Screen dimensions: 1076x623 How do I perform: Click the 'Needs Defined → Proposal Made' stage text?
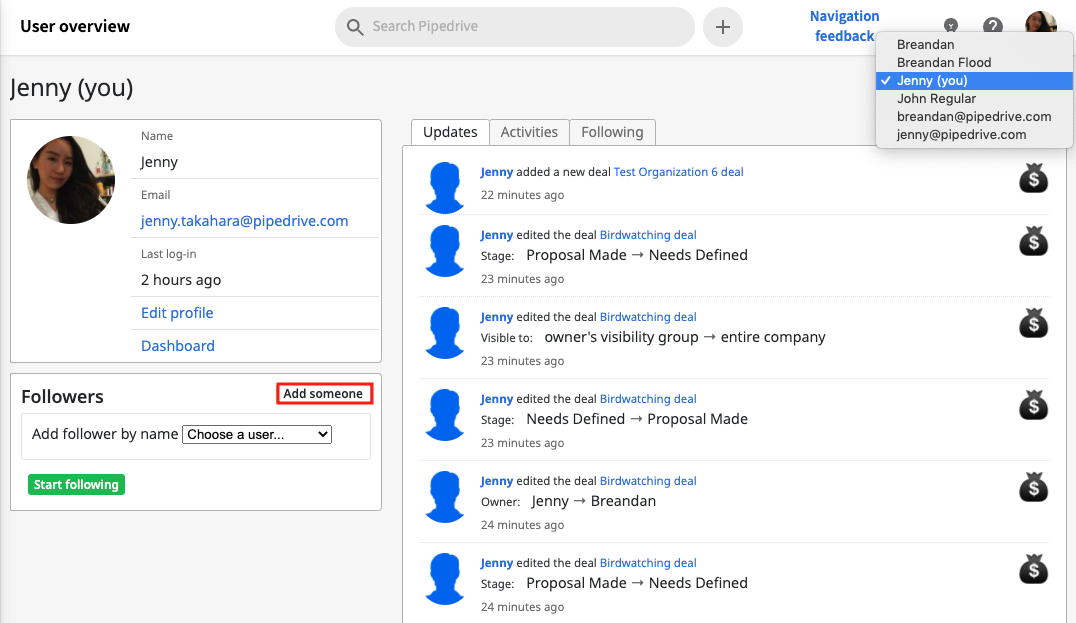637,419
